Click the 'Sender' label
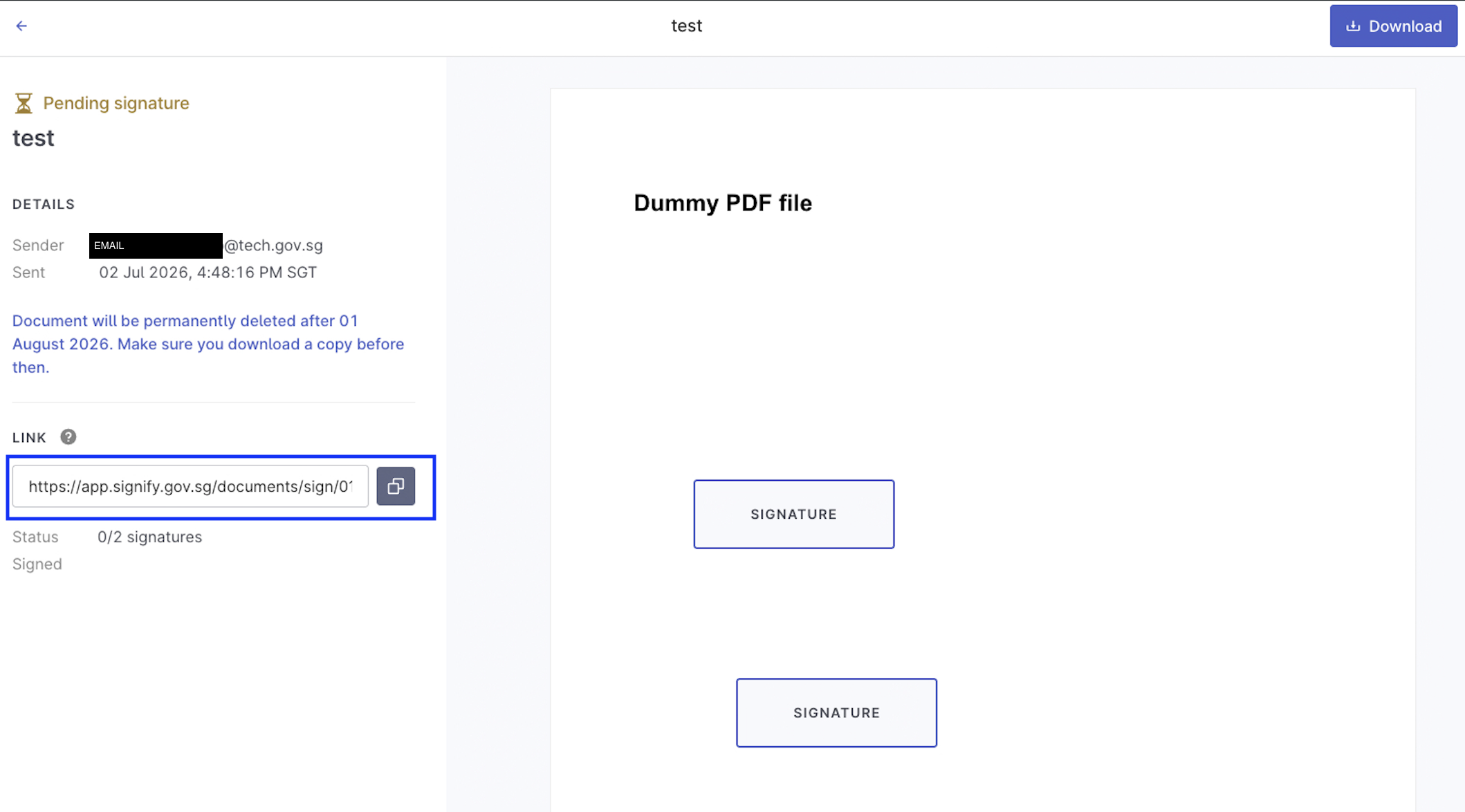The height and width of the screenshot is (812, 1465). 38,246
